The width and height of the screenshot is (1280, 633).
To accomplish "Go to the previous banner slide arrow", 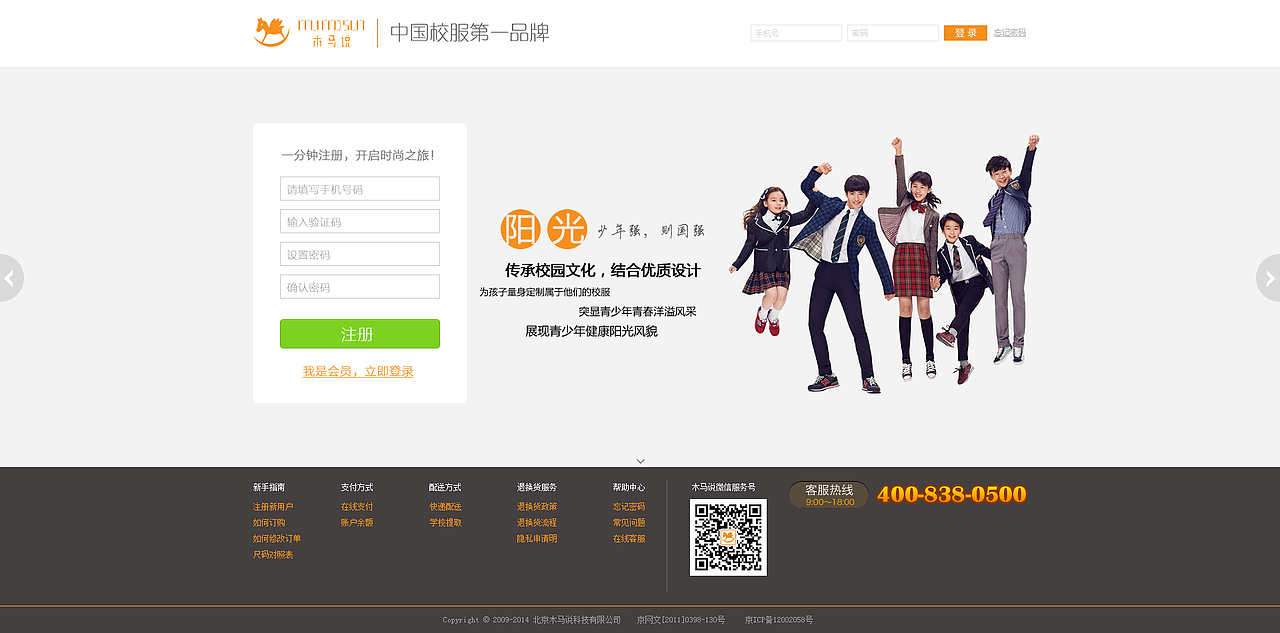I will [x=11, y=278].
